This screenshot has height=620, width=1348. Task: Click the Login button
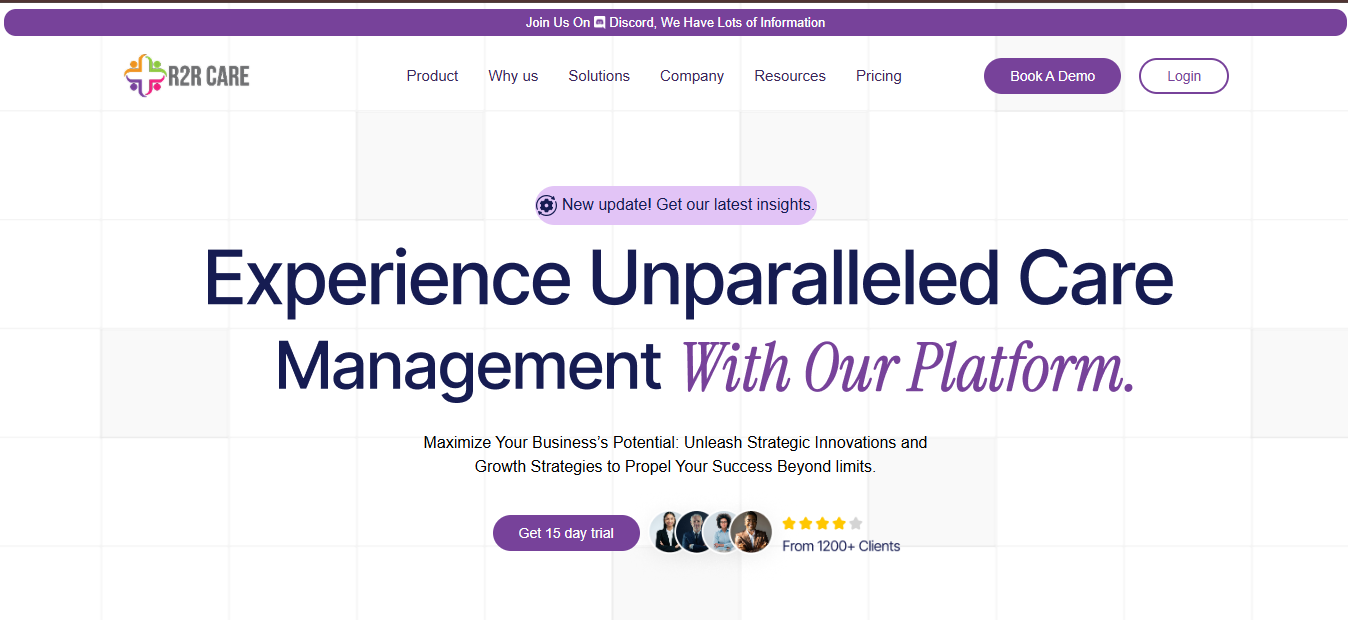(x=1183, y=76)
